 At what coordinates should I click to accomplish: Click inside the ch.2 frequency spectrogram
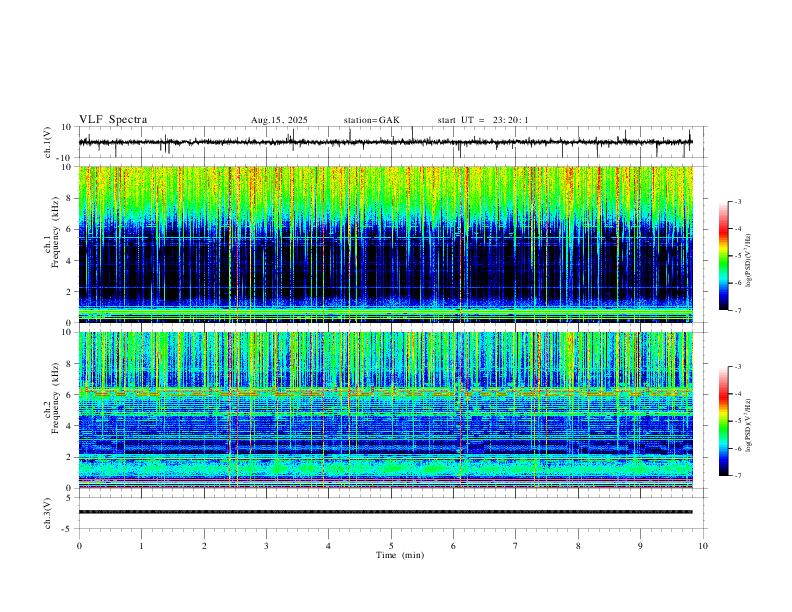pyautogui.click(x=385, y=410)
